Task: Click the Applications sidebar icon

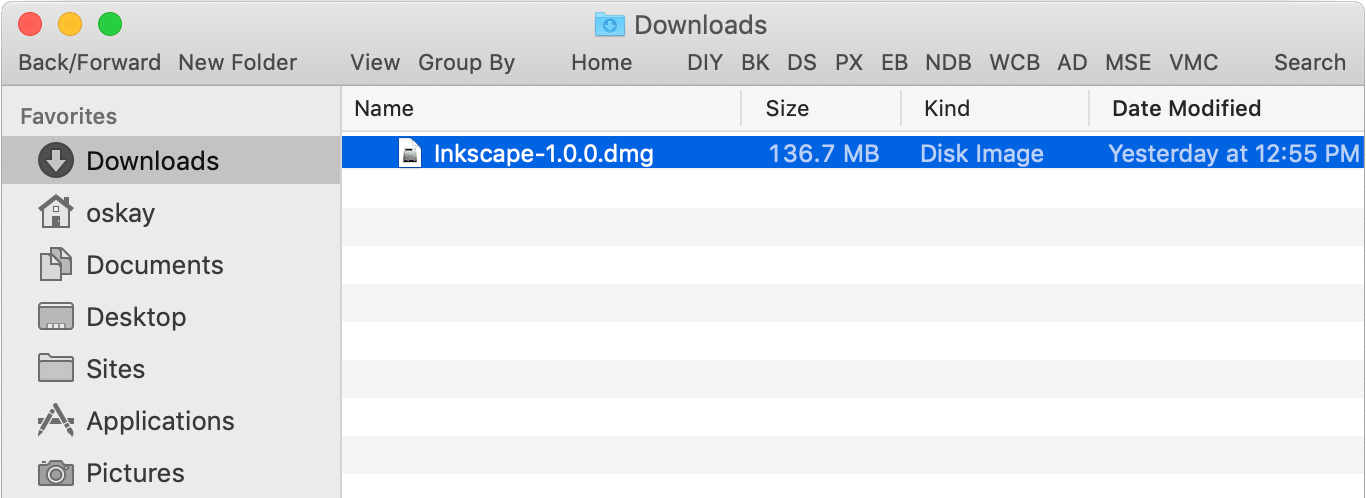Action: point(56,420)
